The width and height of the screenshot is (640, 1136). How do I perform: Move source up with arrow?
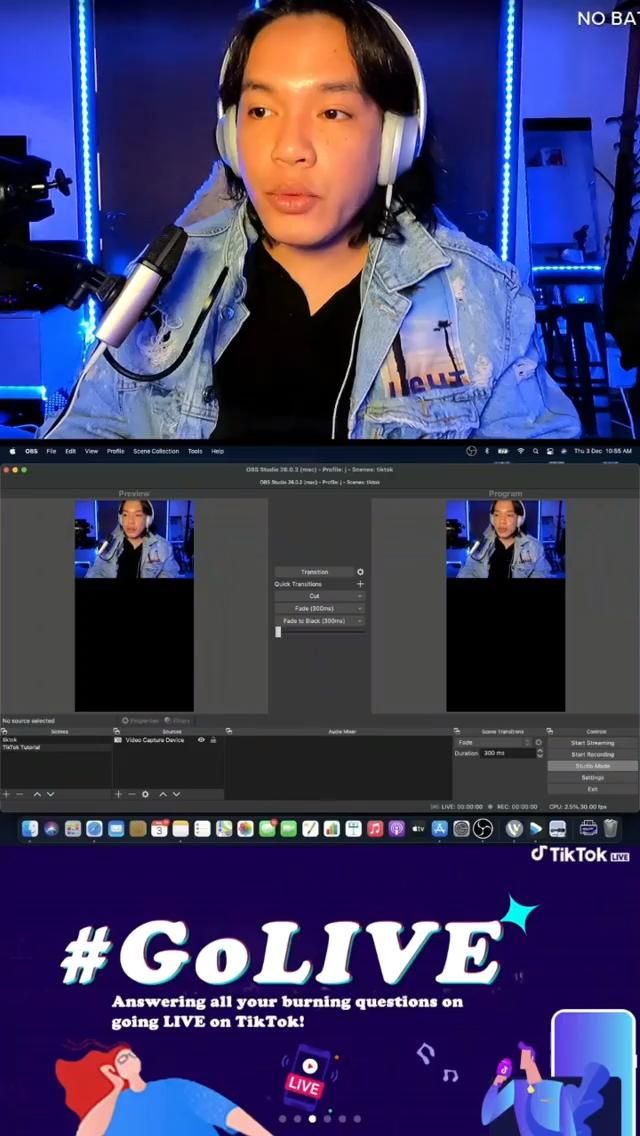163,794
